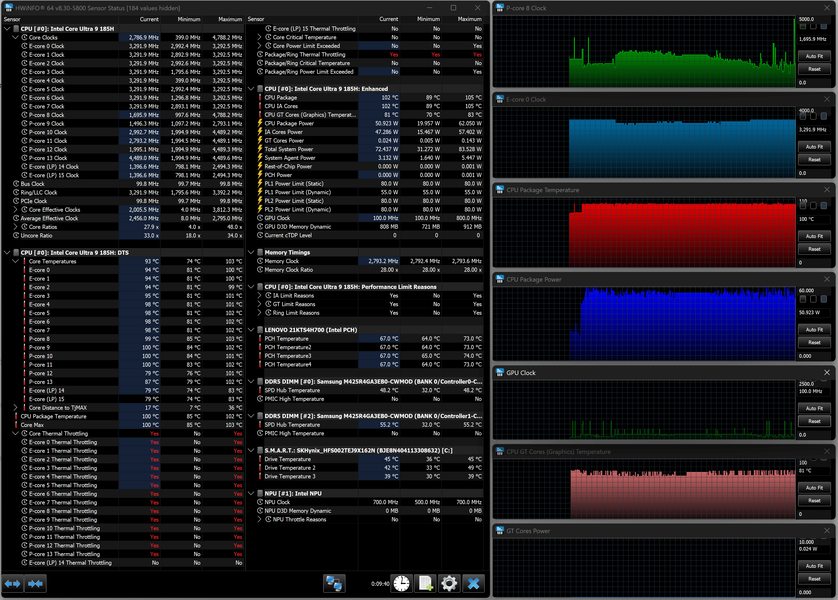
Task: Expand NPU Throttle Reasons
Action: (x=260, y=519)
